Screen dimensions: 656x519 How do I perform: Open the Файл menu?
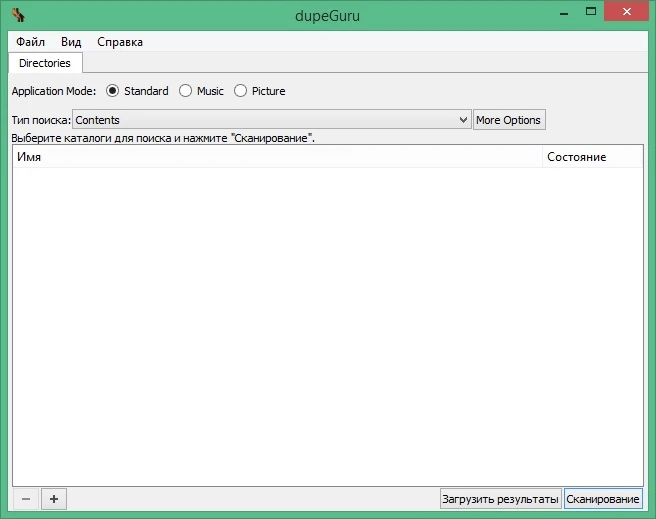[x=30, y=42]
